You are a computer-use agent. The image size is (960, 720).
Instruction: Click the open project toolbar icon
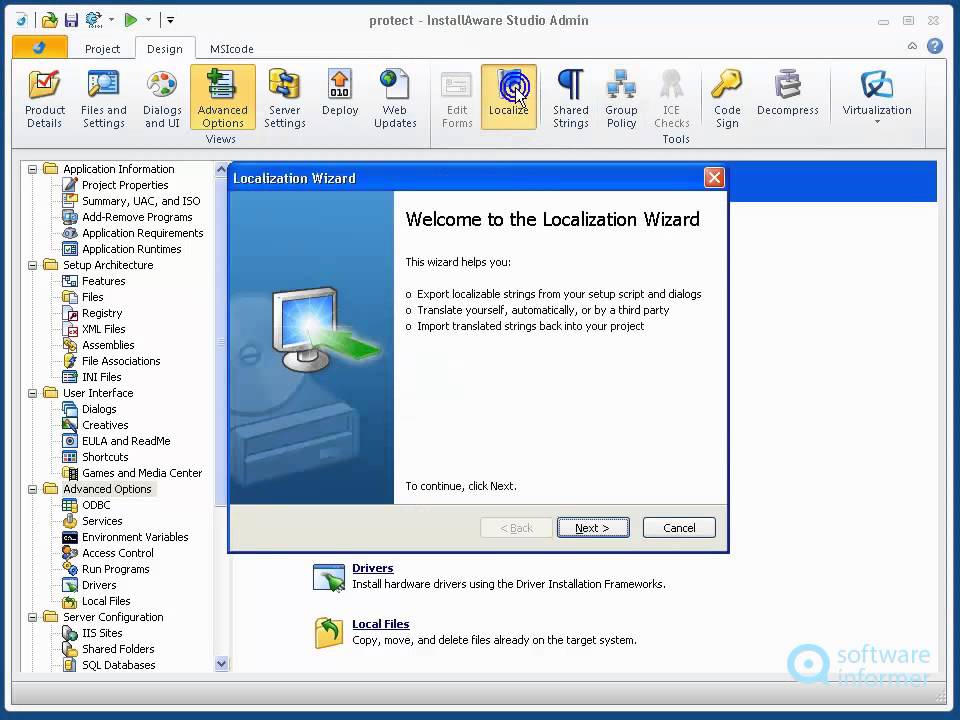coord(50,20)
